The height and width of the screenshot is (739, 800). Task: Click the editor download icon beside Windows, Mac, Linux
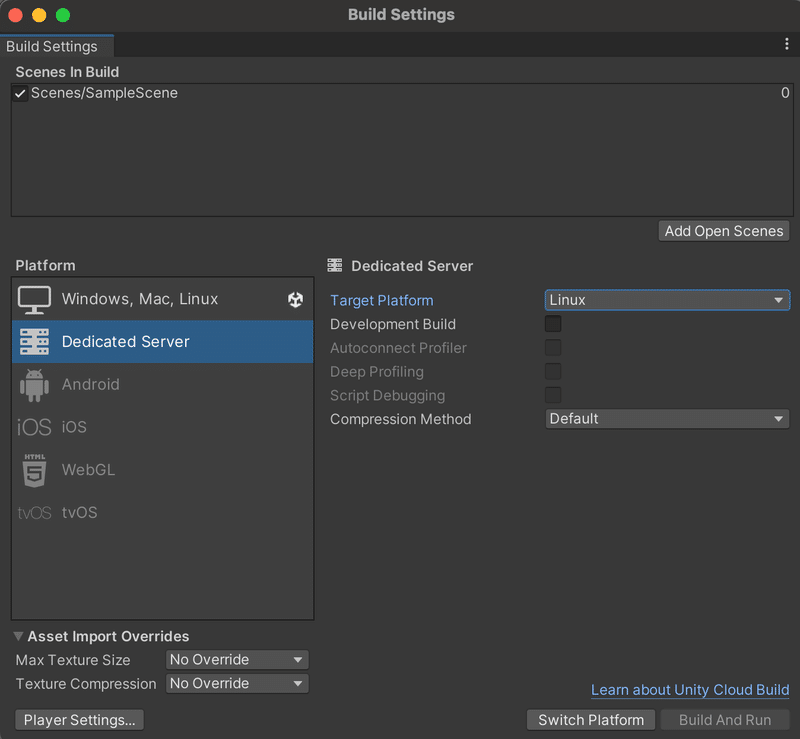[x=298, y=298]
